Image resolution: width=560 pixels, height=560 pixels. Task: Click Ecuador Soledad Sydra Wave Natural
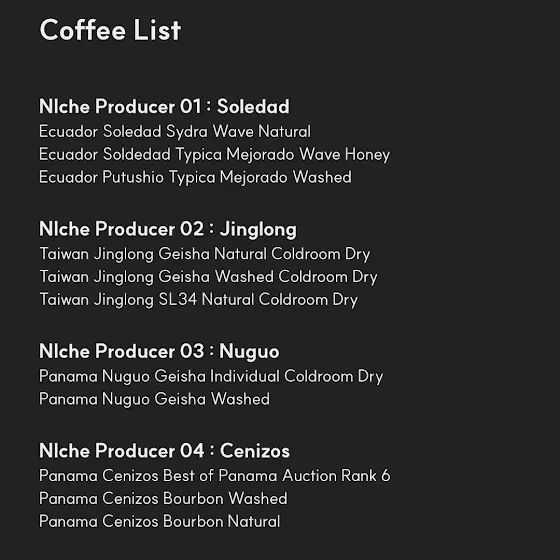[175, 131]
